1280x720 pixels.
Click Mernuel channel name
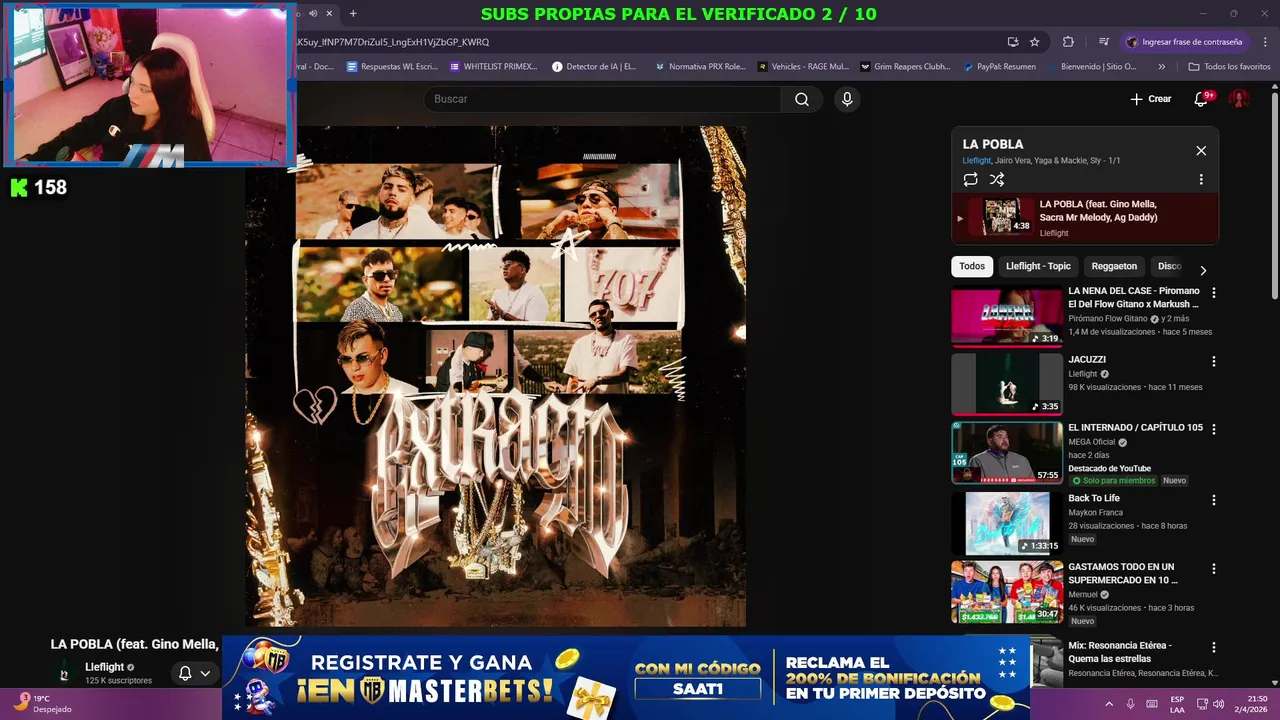pyautogui.click(x=1083, y=594)
